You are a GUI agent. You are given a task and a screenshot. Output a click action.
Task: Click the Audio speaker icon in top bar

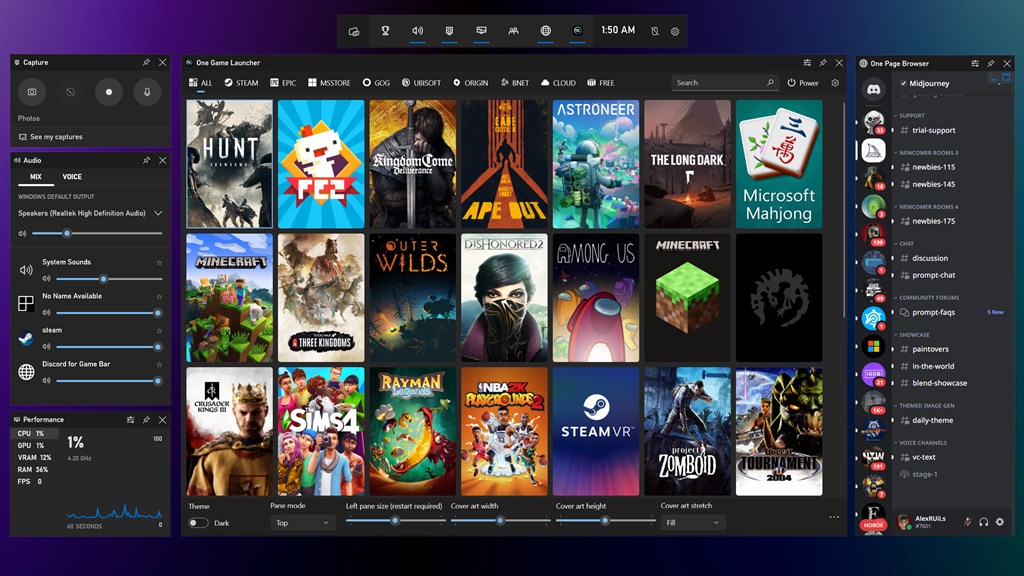(417, 31)
